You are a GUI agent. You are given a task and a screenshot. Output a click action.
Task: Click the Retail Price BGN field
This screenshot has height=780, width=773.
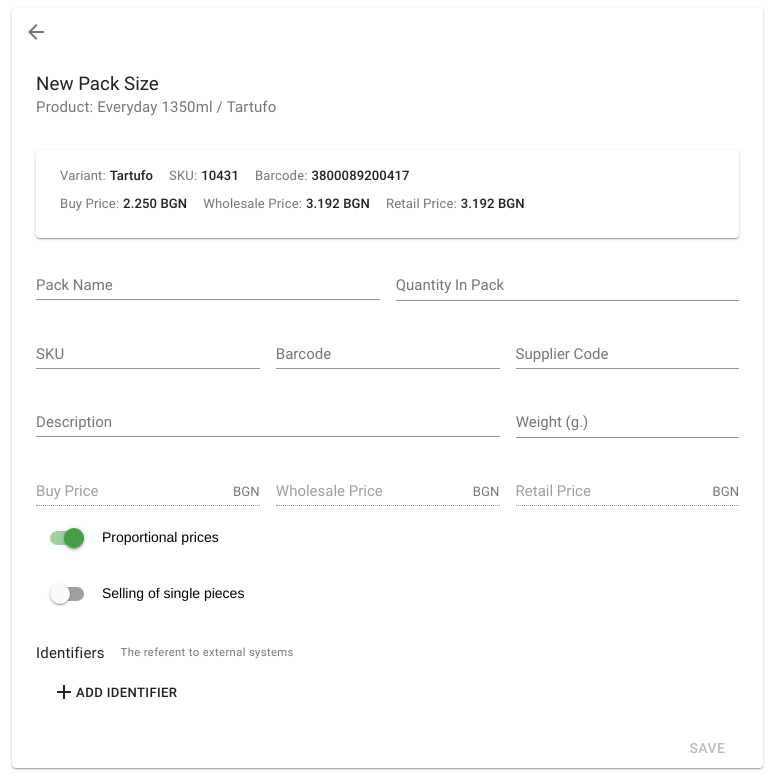[627, 491]
